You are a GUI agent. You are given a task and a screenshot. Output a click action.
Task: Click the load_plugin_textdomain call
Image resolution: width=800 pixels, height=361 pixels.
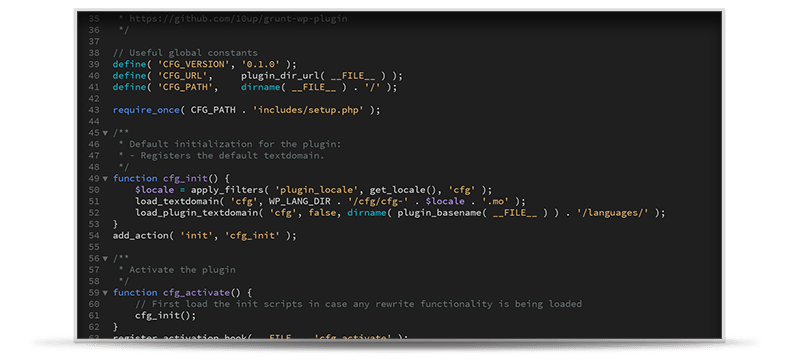click(x=196, y=213)
